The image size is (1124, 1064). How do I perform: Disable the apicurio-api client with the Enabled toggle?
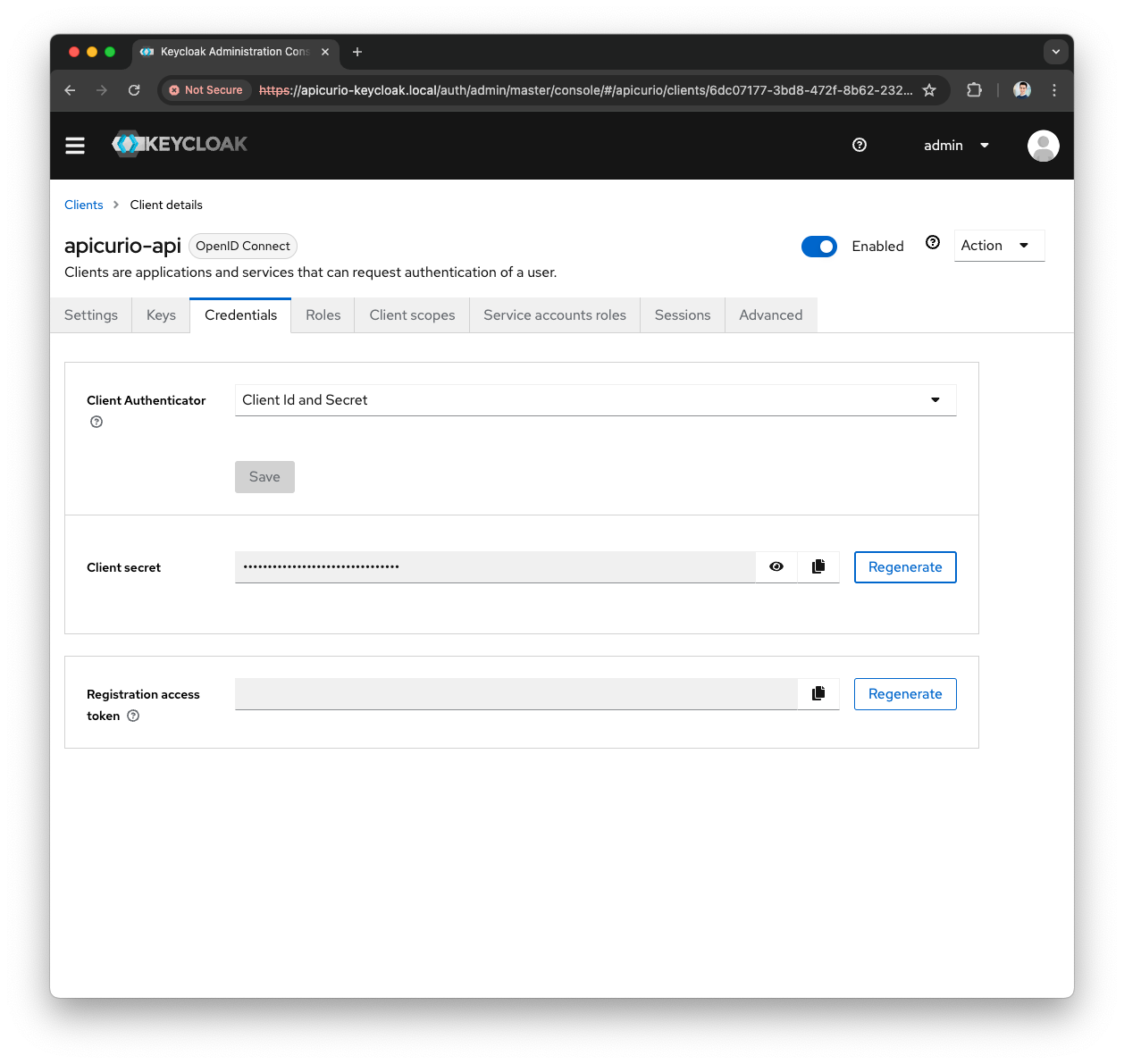(x=819, y=246)
